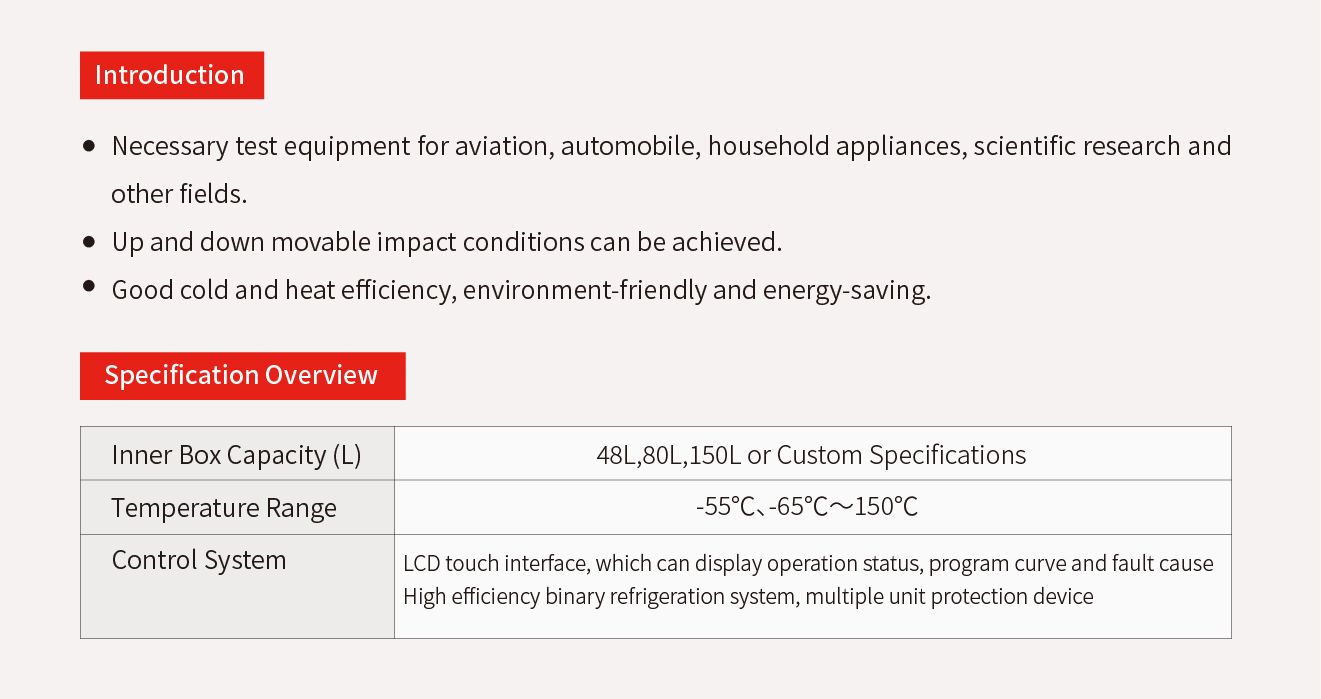Select the line 'other fields.'
Screen dimensions: 1321x699
[x=179, y=194]
